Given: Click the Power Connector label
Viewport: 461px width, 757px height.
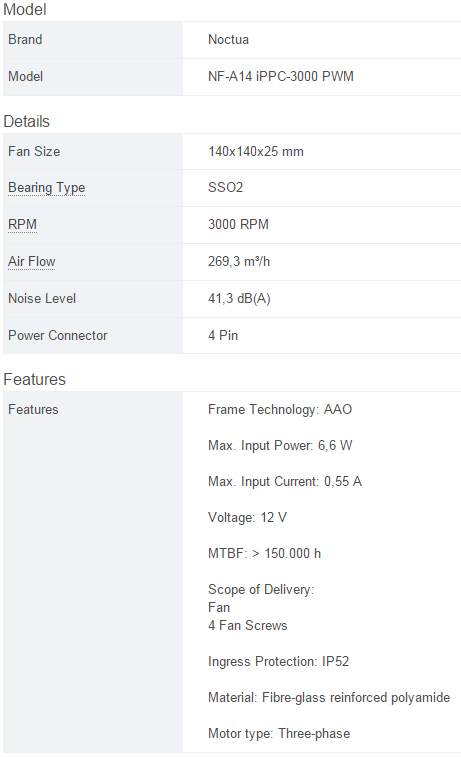Looking at the screenshot, I should pos(57,336).
